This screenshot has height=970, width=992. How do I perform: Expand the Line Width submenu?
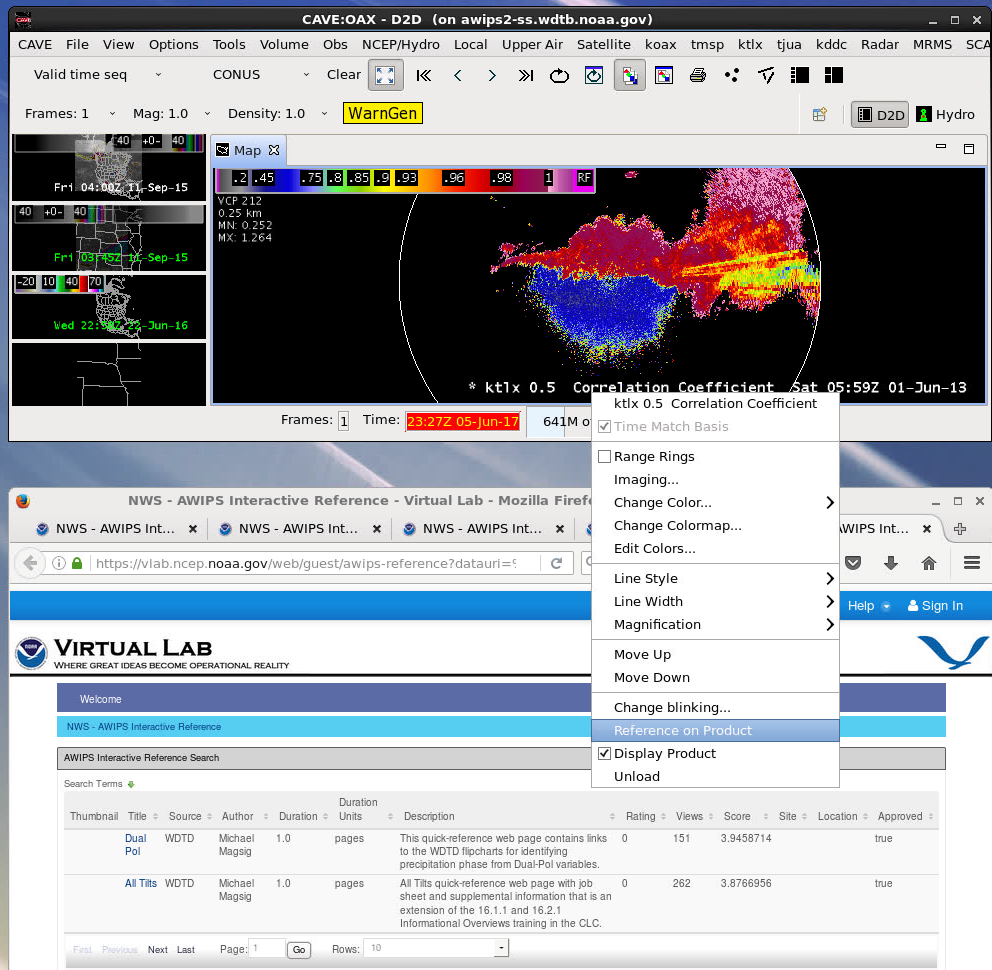715,601
